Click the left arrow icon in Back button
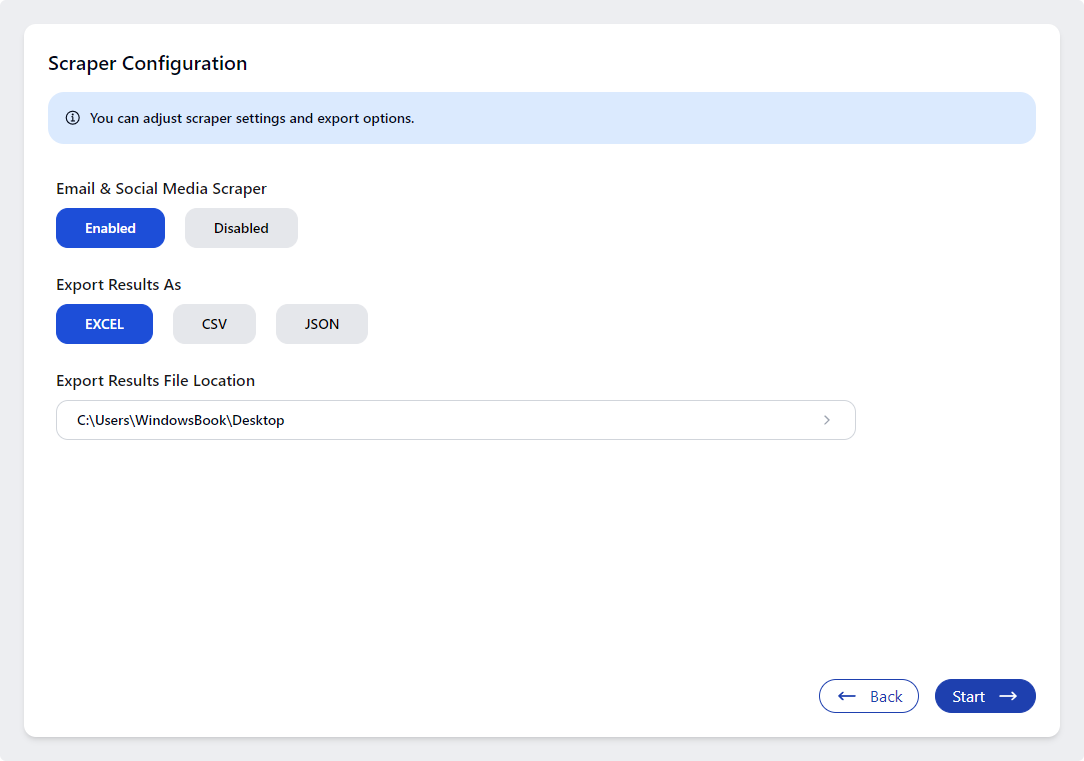Viewport: 1084px width, 761px height. point(847,696)
